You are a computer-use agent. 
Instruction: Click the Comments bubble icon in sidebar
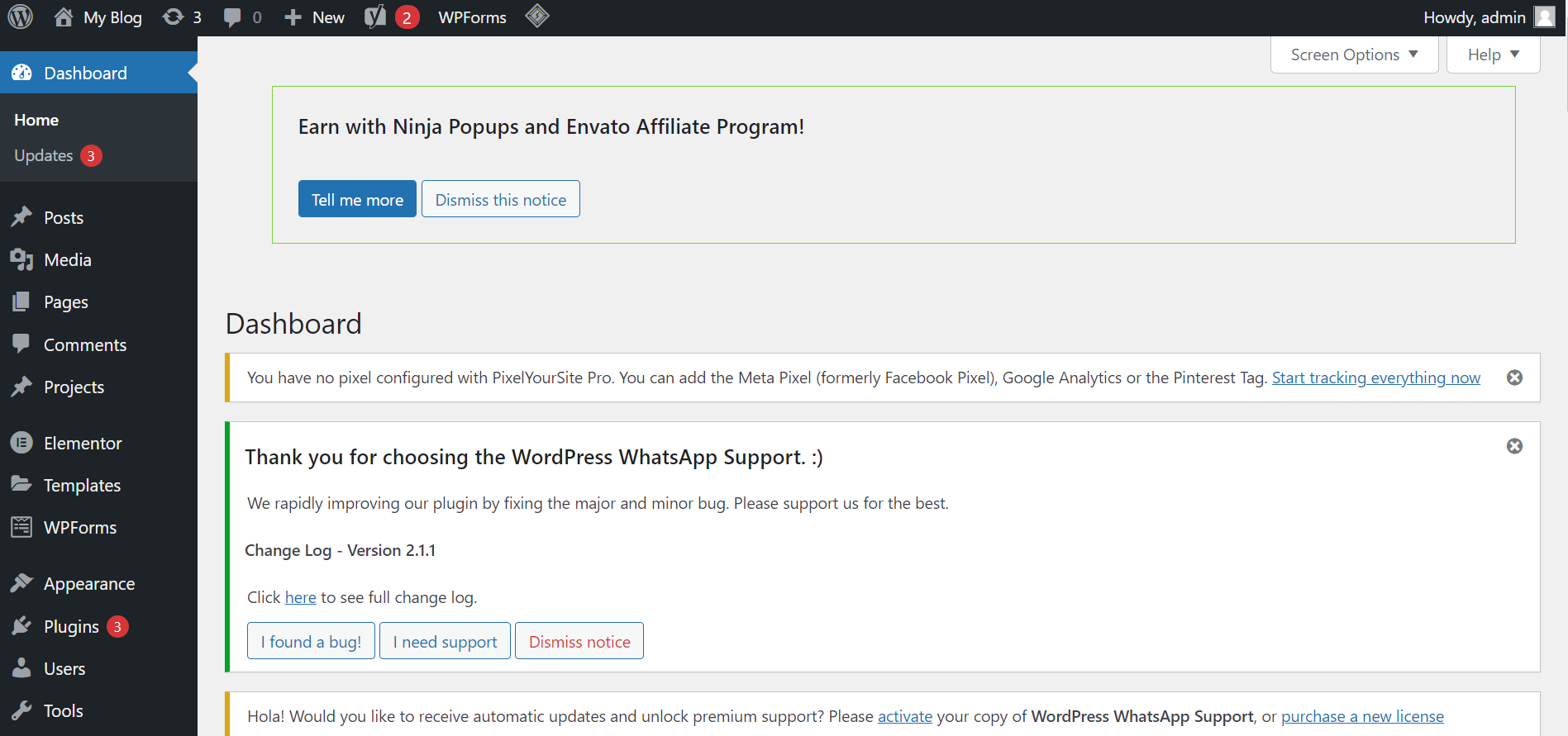tap(21, 344)
